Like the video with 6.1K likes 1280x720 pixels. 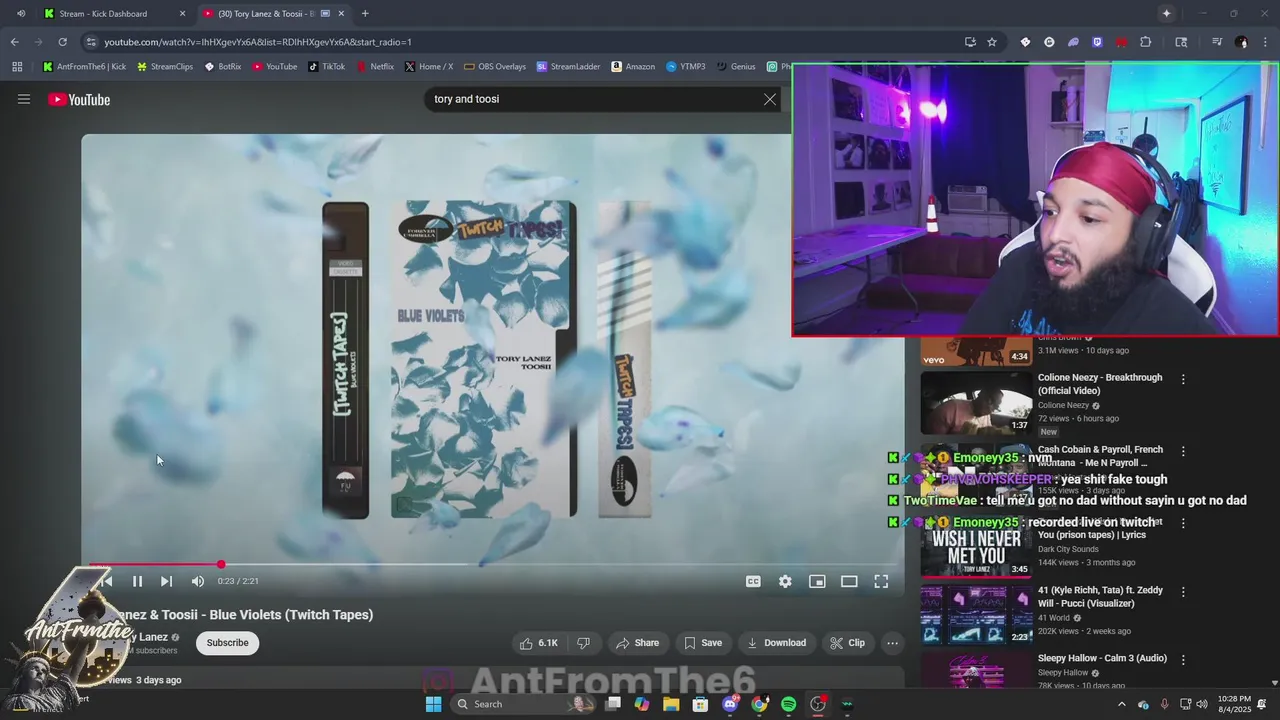point(538,643)
